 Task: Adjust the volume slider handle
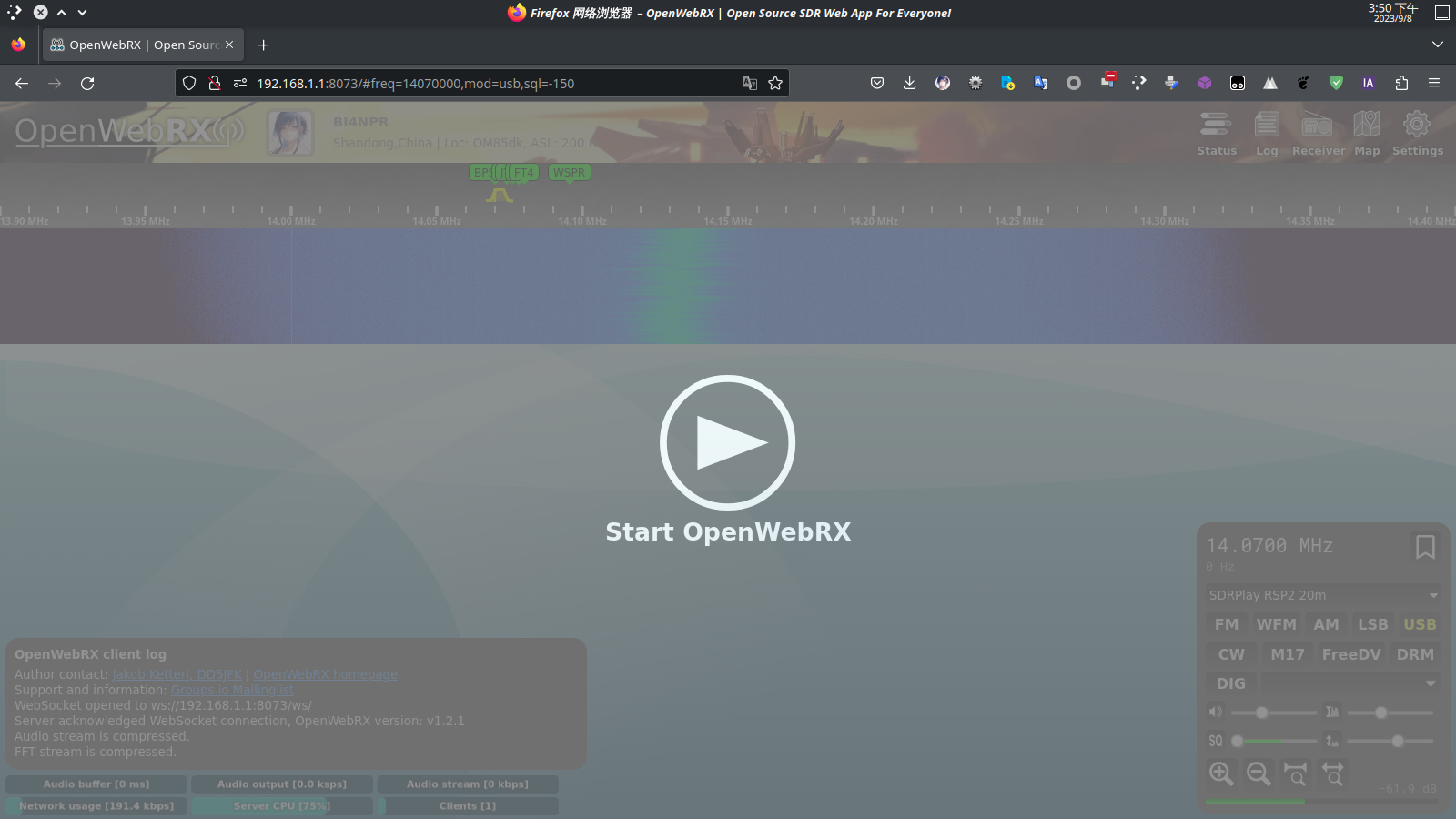pos(1261,713)
